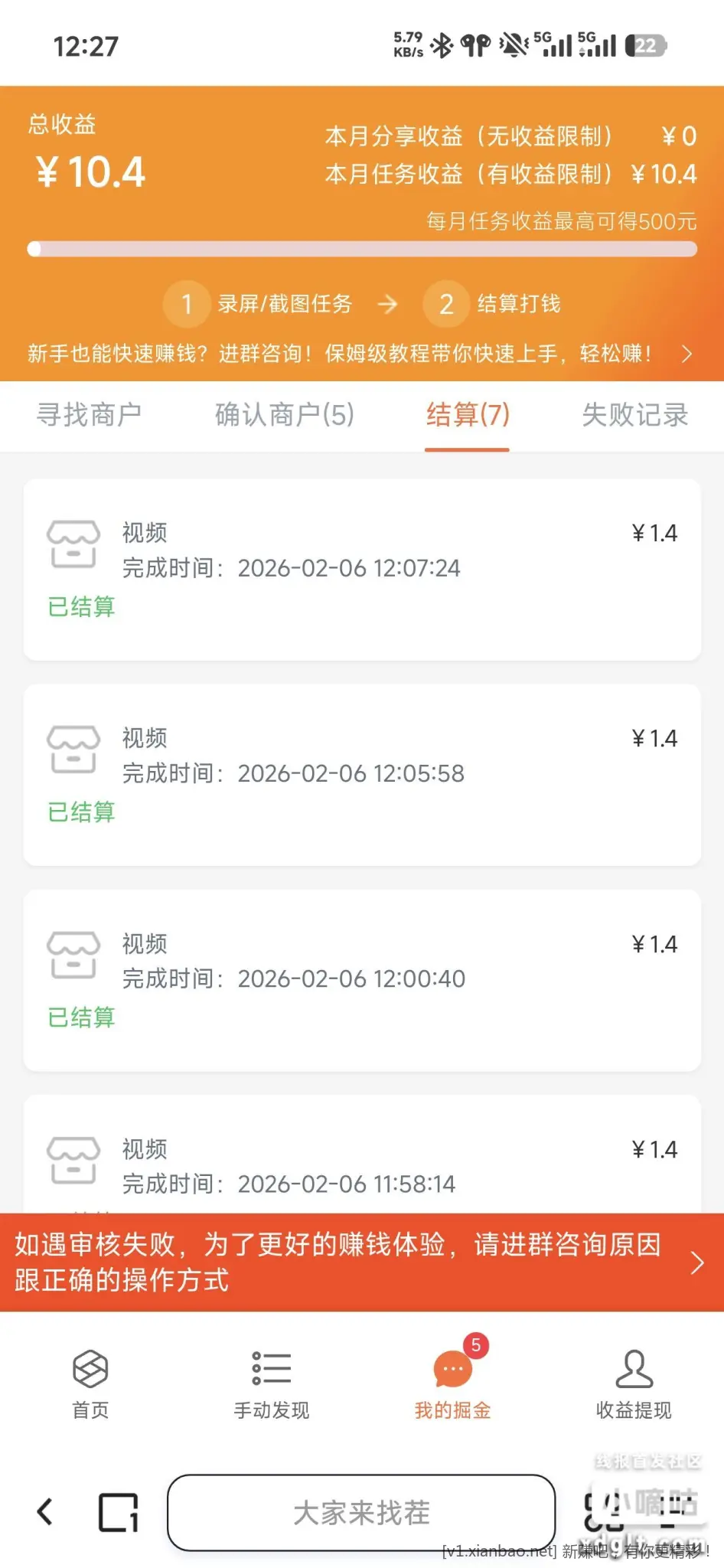The height and width of the screenshot is (1568, 724).
Task: Open the 首页 home icon
Action: [90, 1369]
